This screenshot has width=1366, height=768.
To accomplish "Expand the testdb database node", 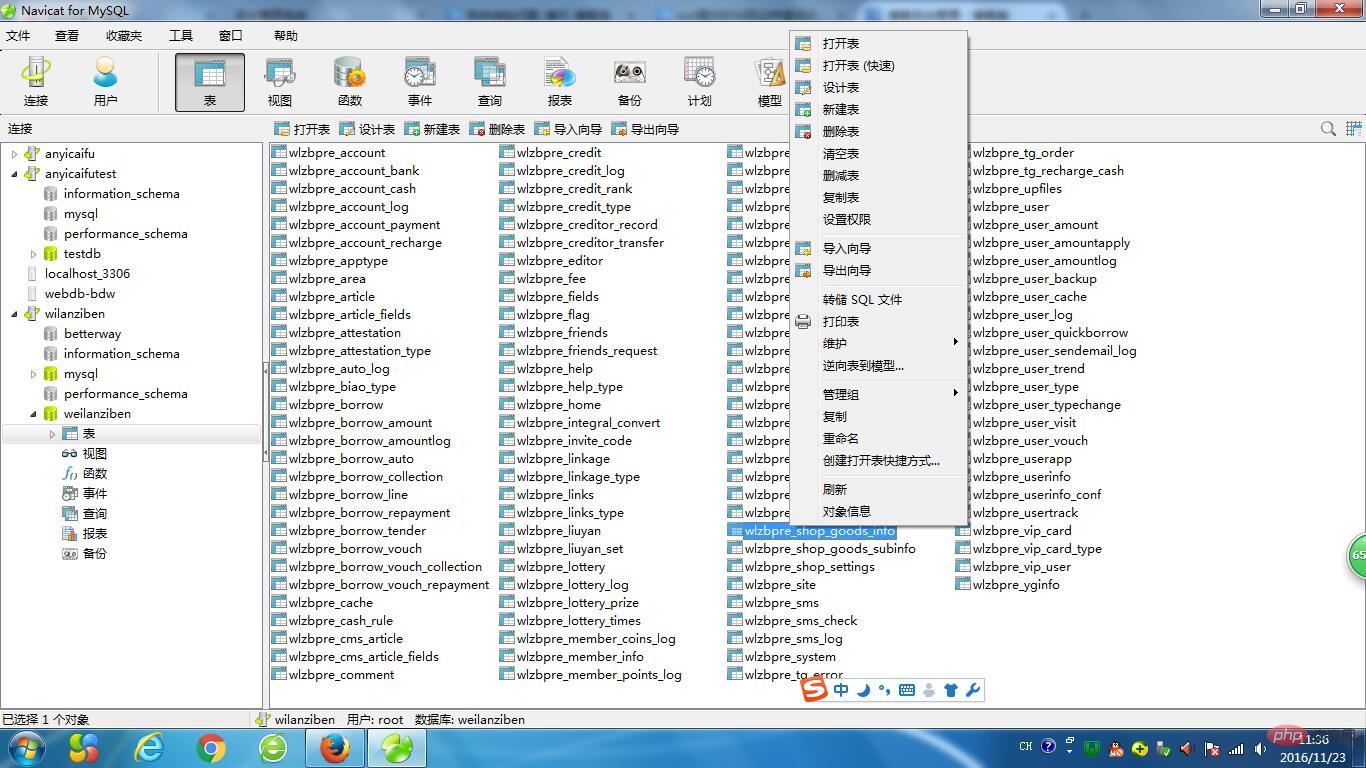I will click(33, 254).
